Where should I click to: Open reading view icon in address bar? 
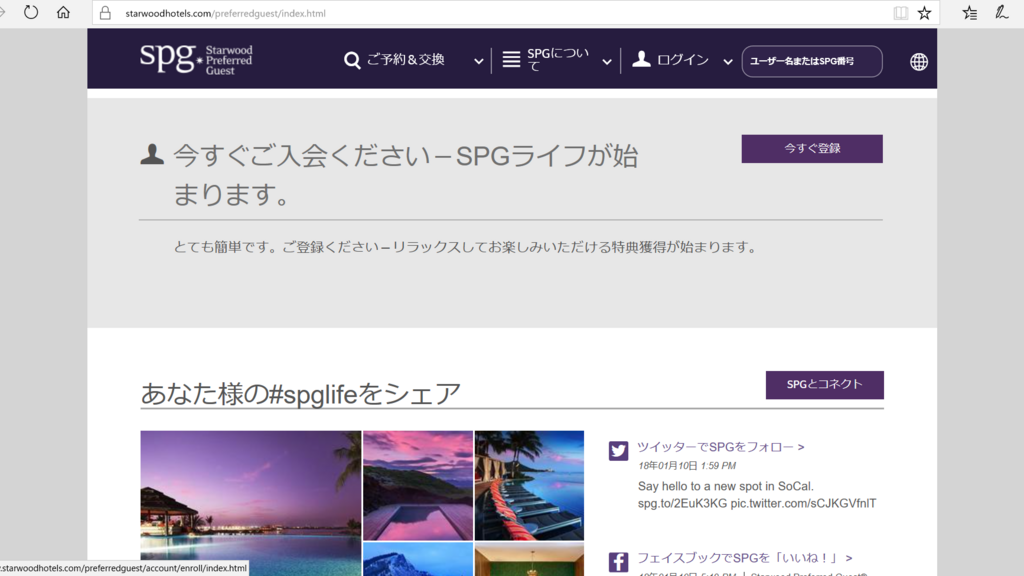[901, 13]
